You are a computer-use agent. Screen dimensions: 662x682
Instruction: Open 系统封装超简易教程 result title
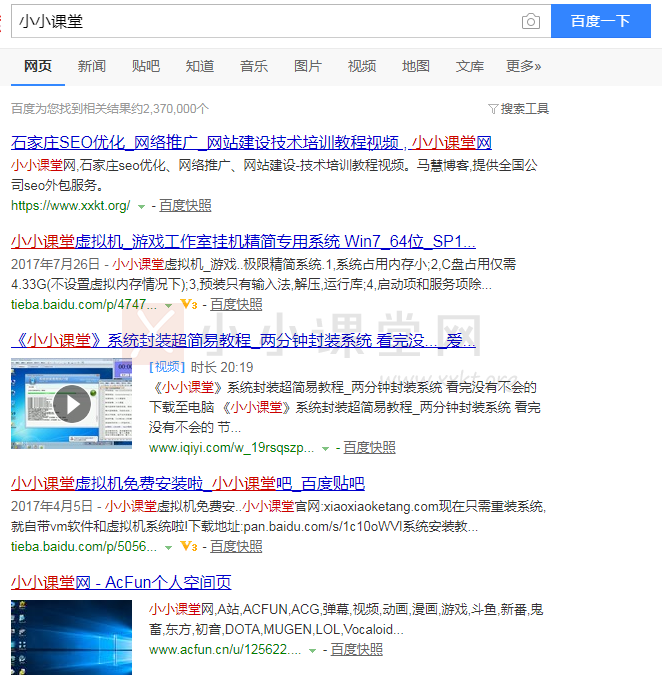coord(243,340)
